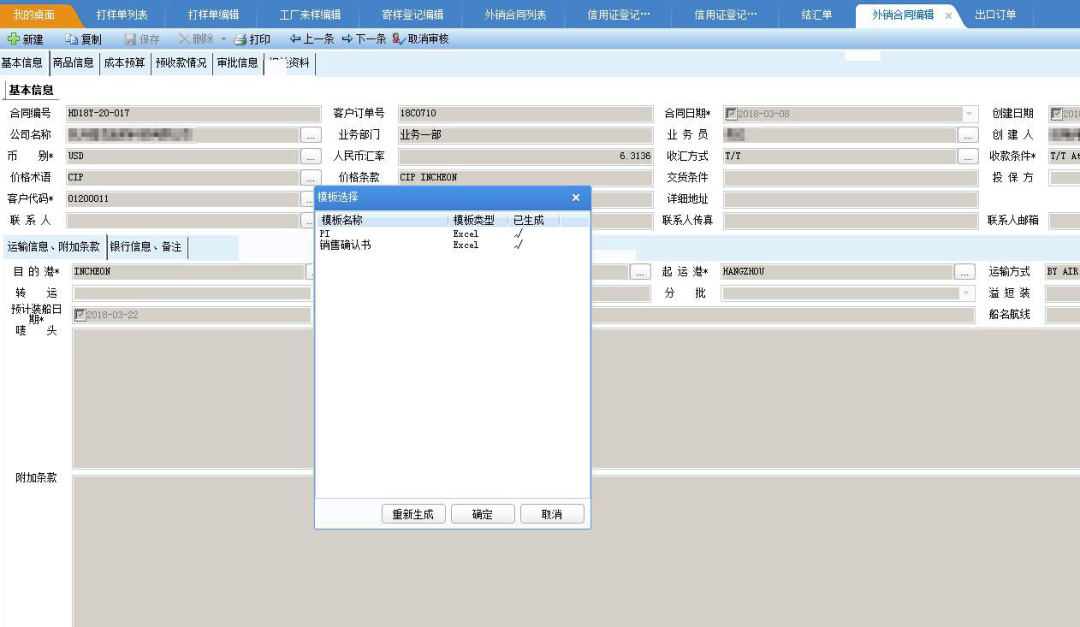
Task: Open lookup button beside 业务员 field
Action: click(x=967, y=135)
